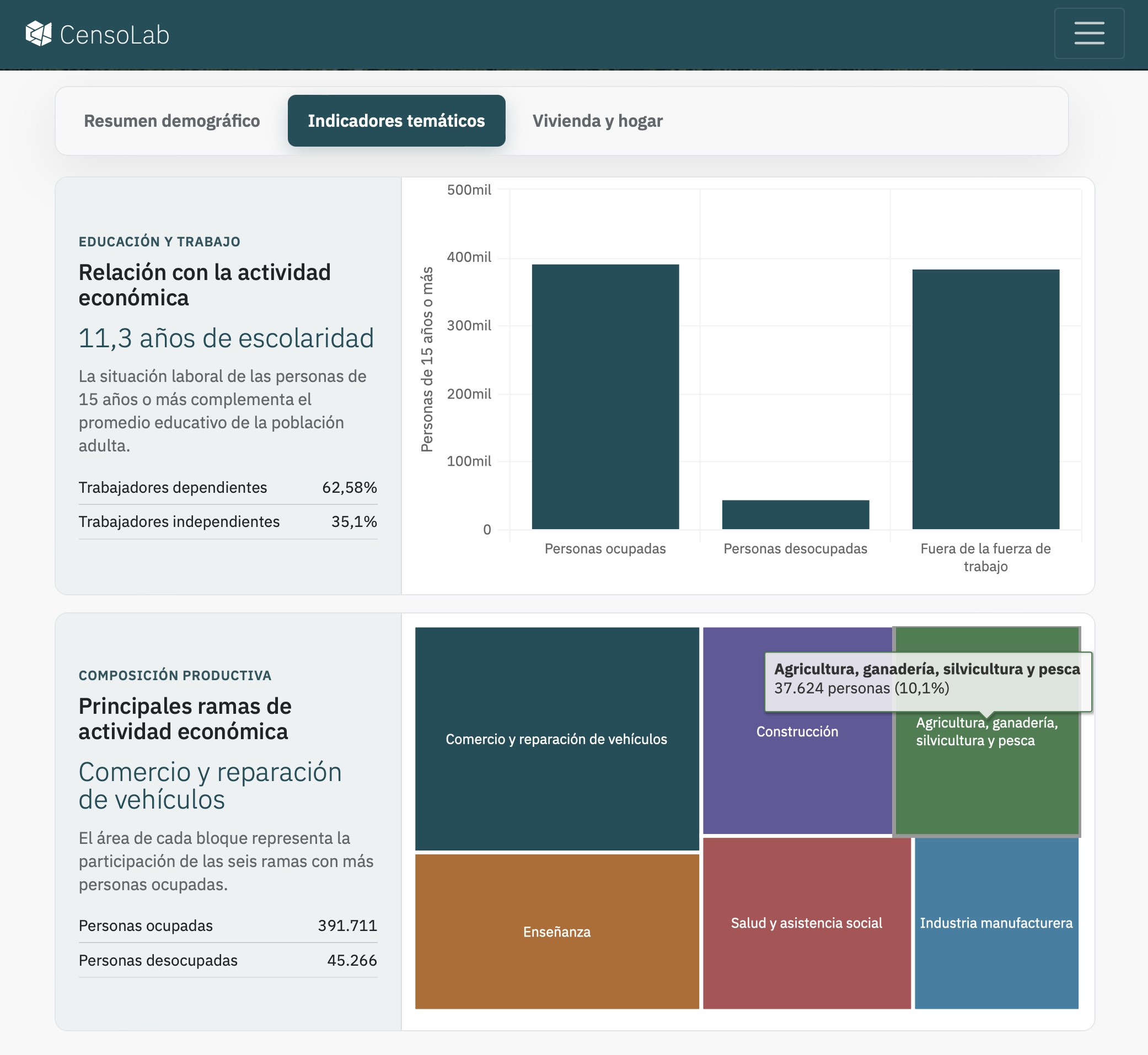Click the Personas ocupadas bar
1148x1055 pixels.
pyautogui.click(x=605, y=396)
